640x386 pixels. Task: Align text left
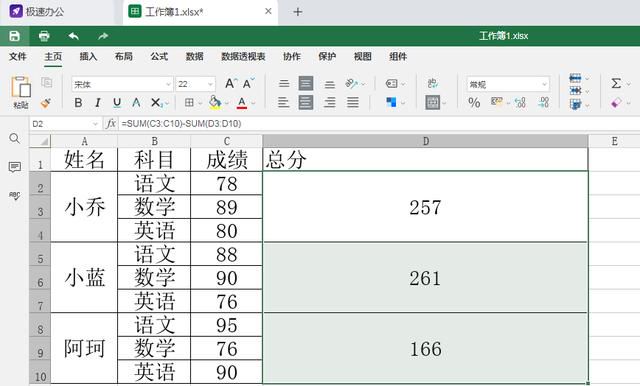(x=284, y=102)
